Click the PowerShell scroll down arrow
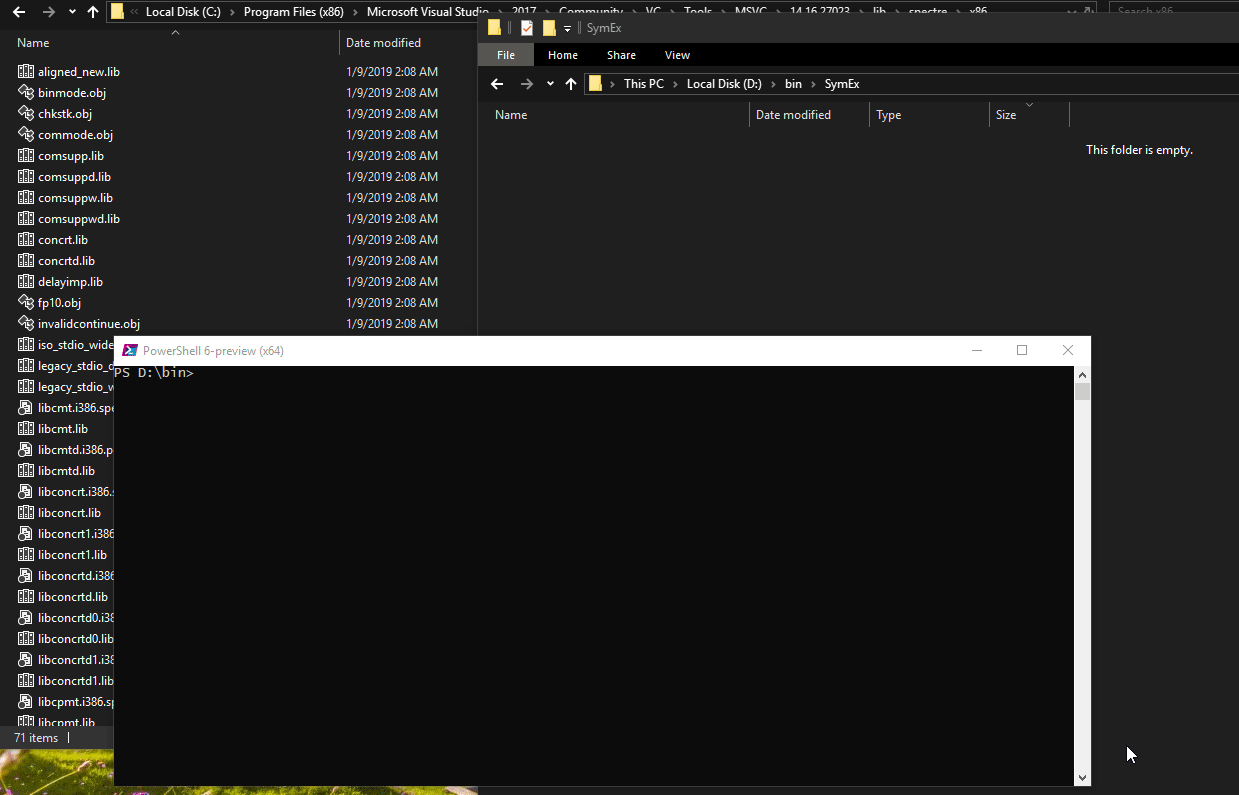The width and height of the screenshot is (1239, 795). (x=1082, y=777)
